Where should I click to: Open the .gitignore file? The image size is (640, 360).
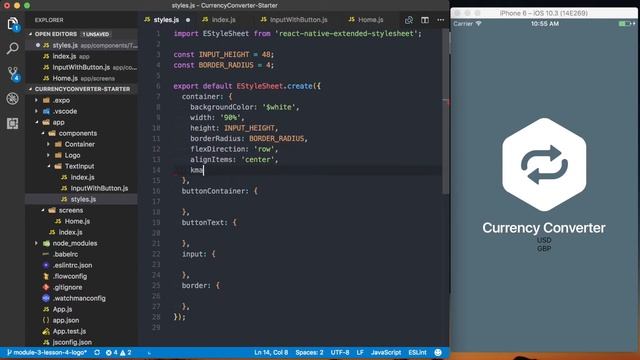(82, 287)
